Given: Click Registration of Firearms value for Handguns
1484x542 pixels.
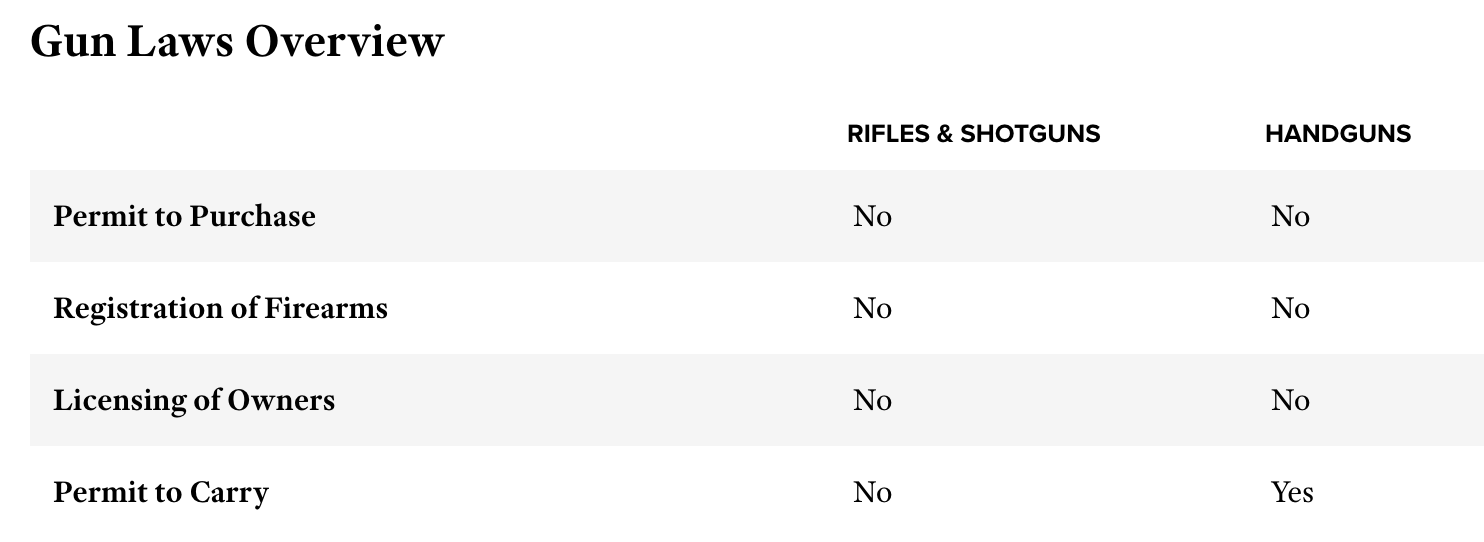Looking at the screenshot, I should point(1290,308).
